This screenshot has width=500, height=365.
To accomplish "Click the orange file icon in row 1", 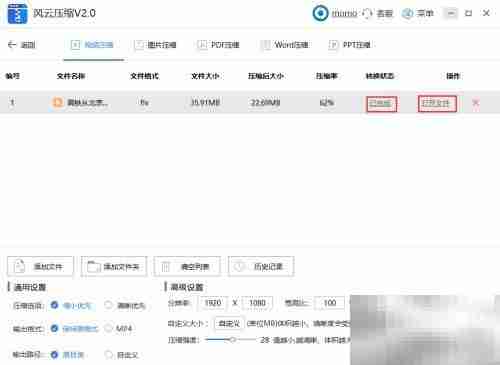I will [58, 102].
